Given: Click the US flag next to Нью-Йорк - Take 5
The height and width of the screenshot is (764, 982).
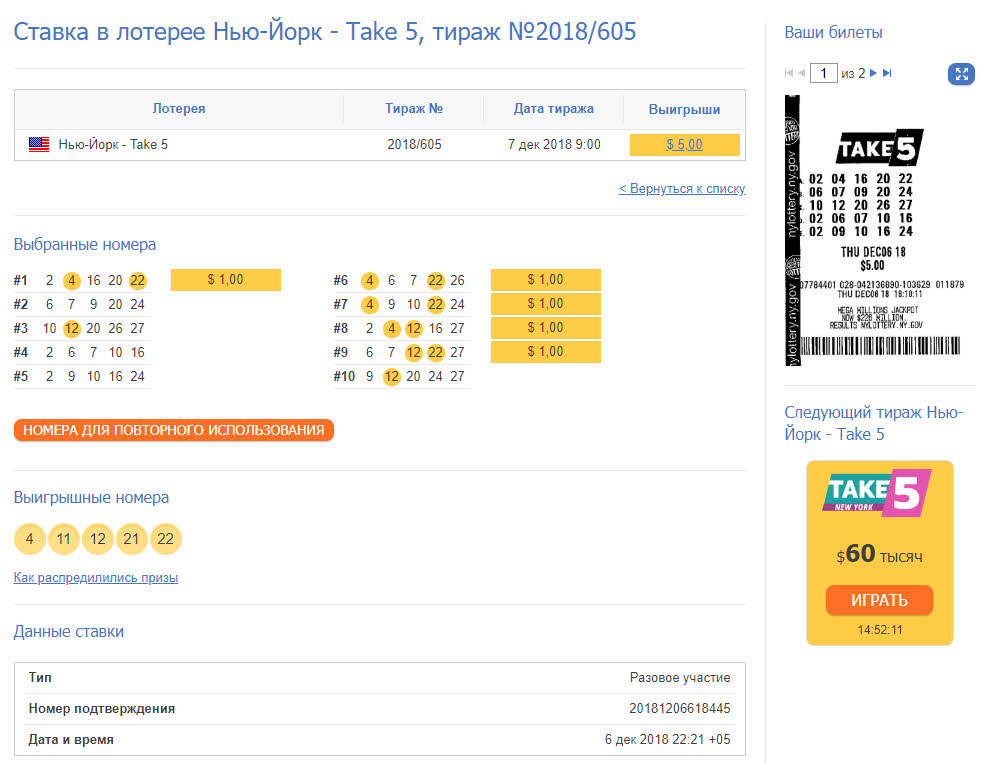Looking at the screenshot, I should (x=38, y=144).
